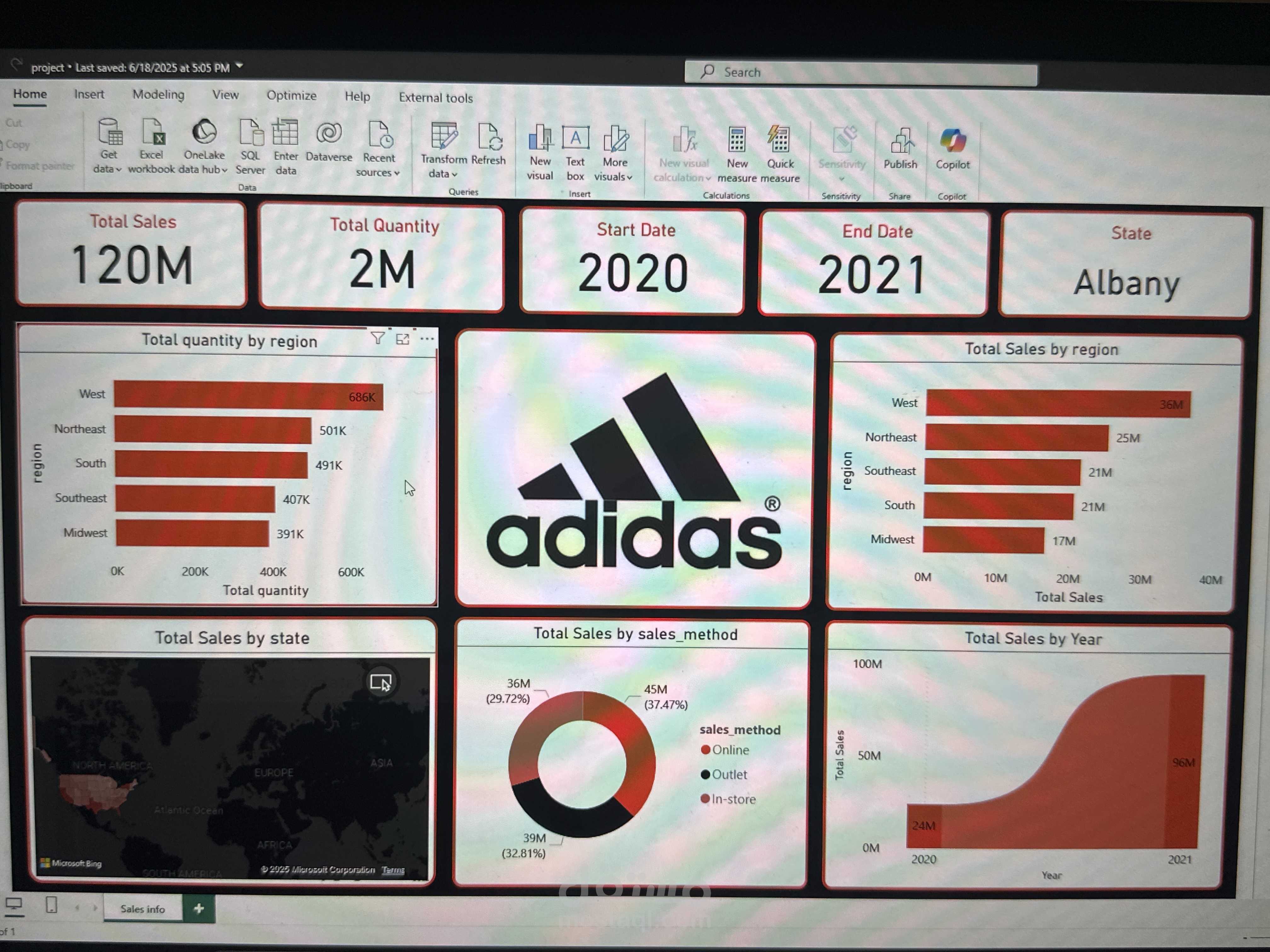Select South bar in Total Sales by region
This screenshot has height=952, width=1270.
(998, 506)
